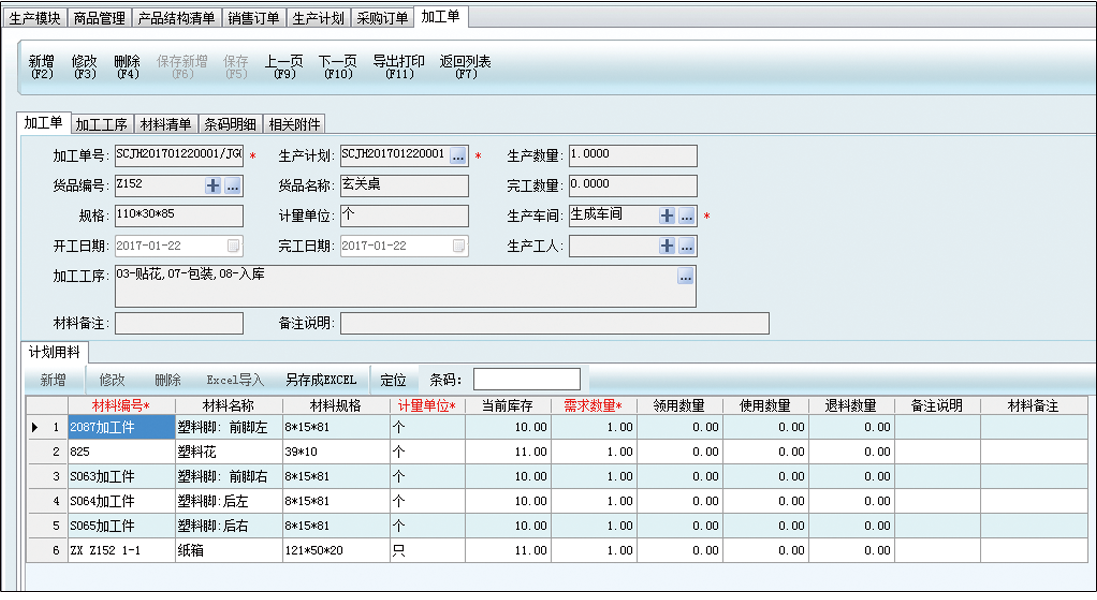This screenshot has width=1097, height=600.
Task: Open the 完工日期 date picker
Action: [458, 246]
